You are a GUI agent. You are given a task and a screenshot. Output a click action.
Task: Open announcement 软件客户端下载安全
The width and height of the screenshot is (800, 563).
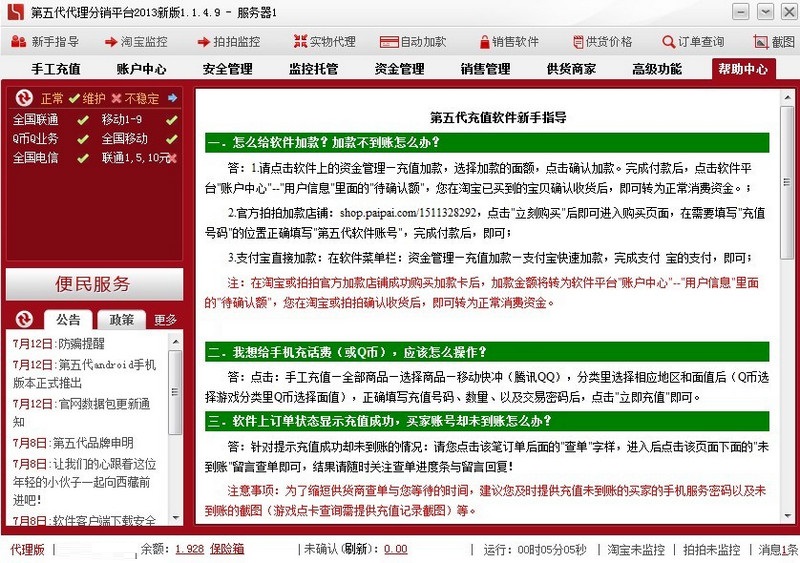(85, 520)
